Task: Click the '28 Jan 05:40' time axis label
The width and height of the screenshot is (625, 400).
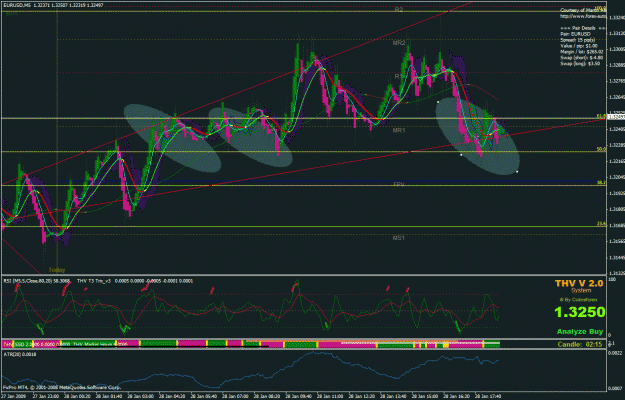Action: tap(203, 396)
